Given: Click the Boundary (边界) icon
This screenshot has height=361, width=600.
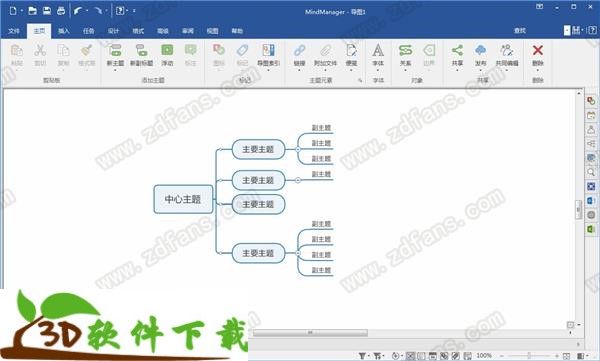Looking at the screenshot, I should [x=429, y=50].
